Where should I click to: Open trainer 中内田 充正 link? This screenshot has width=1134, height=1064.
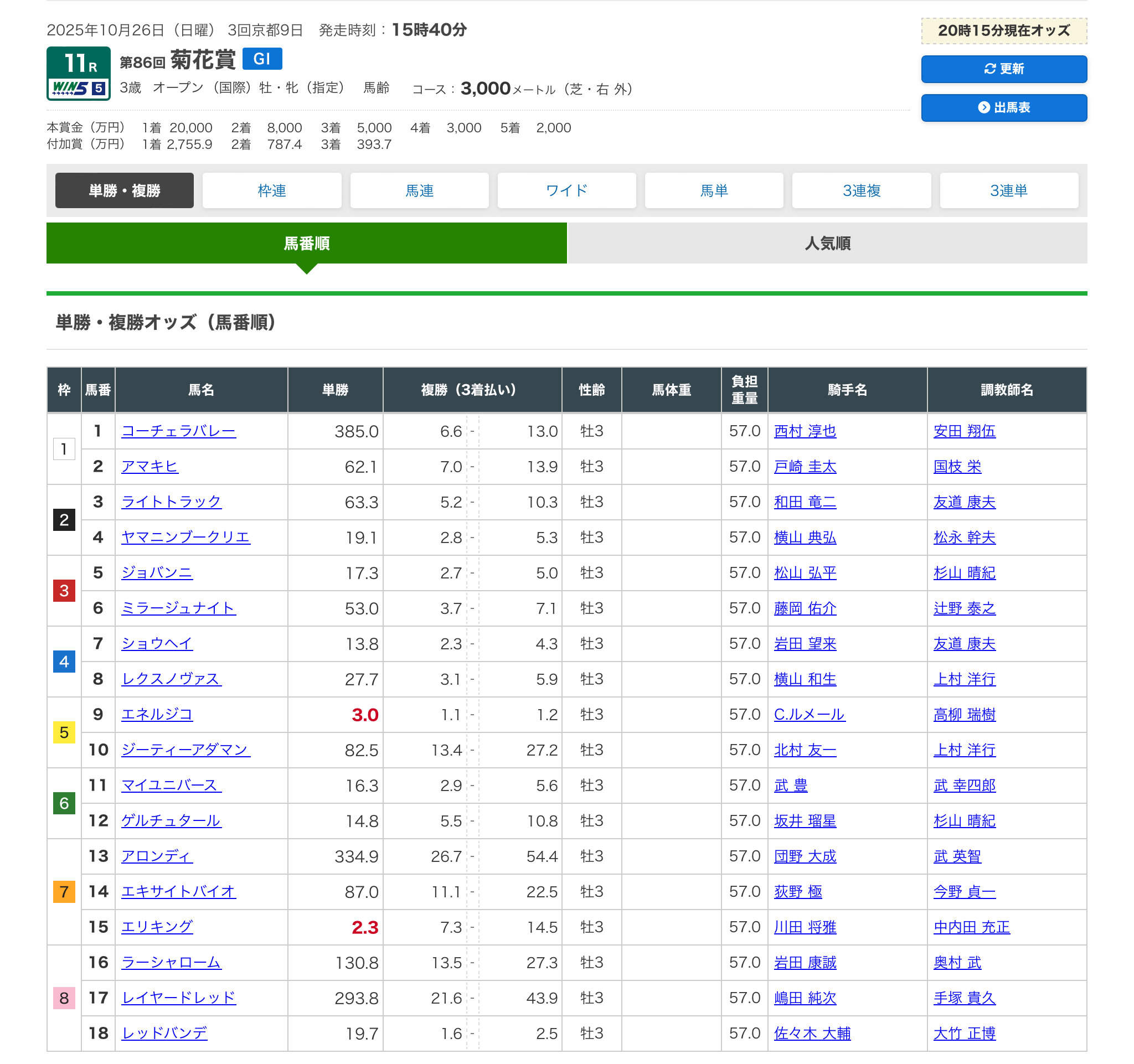[x=971, y=927]
